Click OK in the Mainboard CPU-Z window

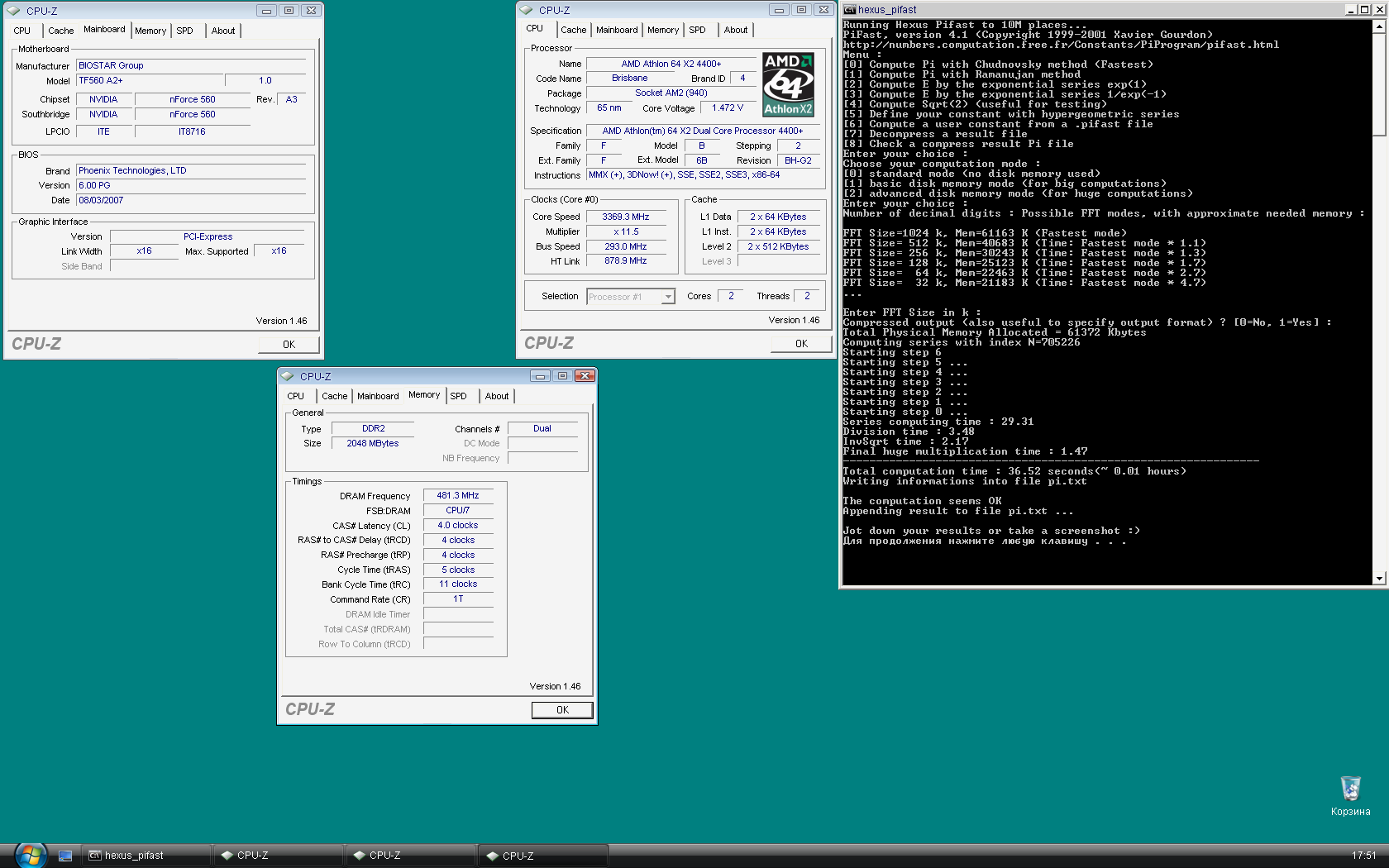[289, 345]
